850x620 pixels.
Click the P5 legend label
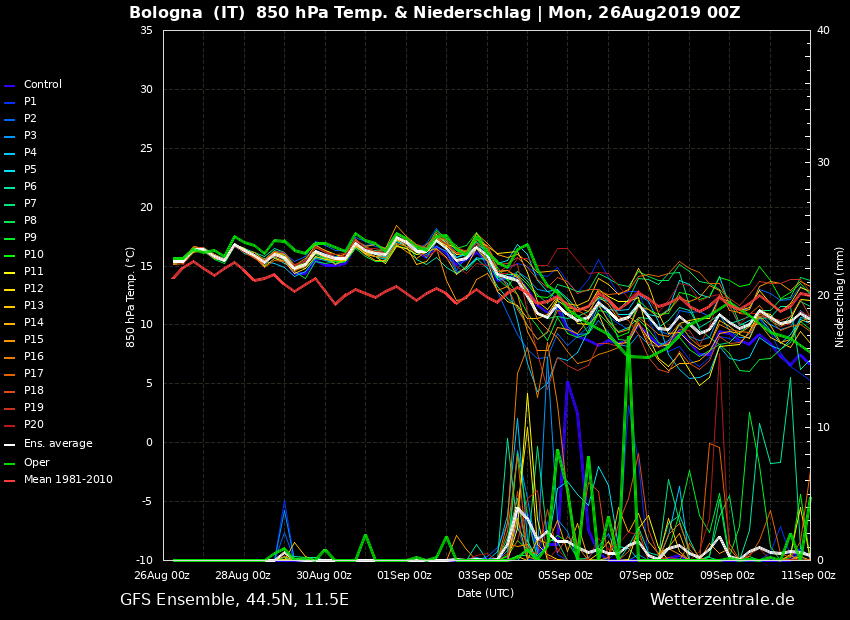tap(30, 170)
